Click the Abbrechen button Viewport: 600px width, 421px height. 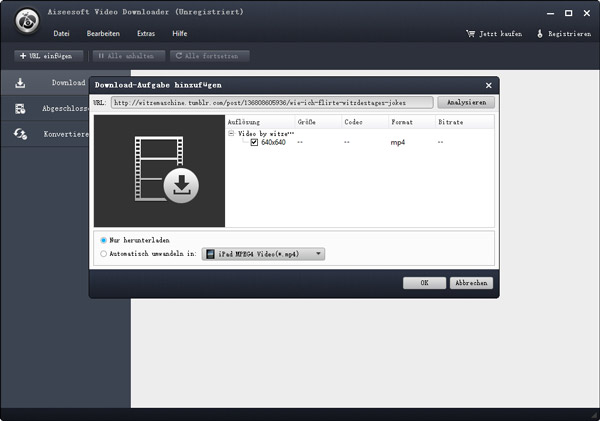tap(472, 283)
